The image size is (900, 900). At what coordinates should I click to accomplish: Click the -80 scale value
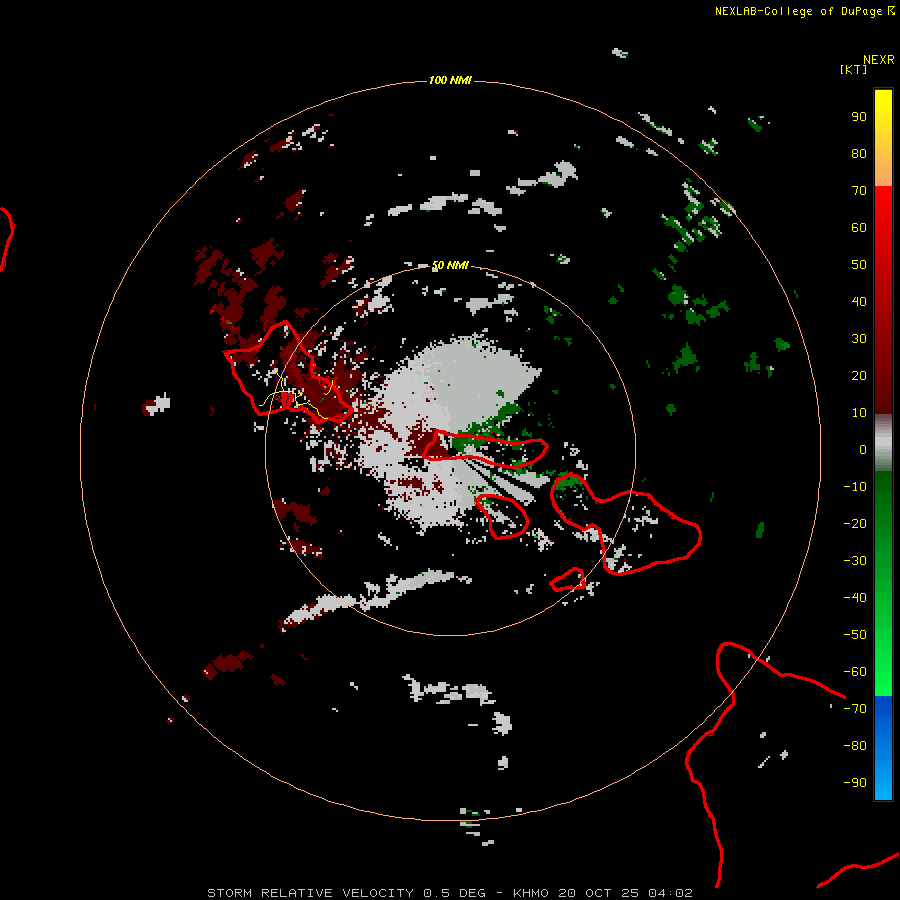pyautogui.click(x=855, y=746)
